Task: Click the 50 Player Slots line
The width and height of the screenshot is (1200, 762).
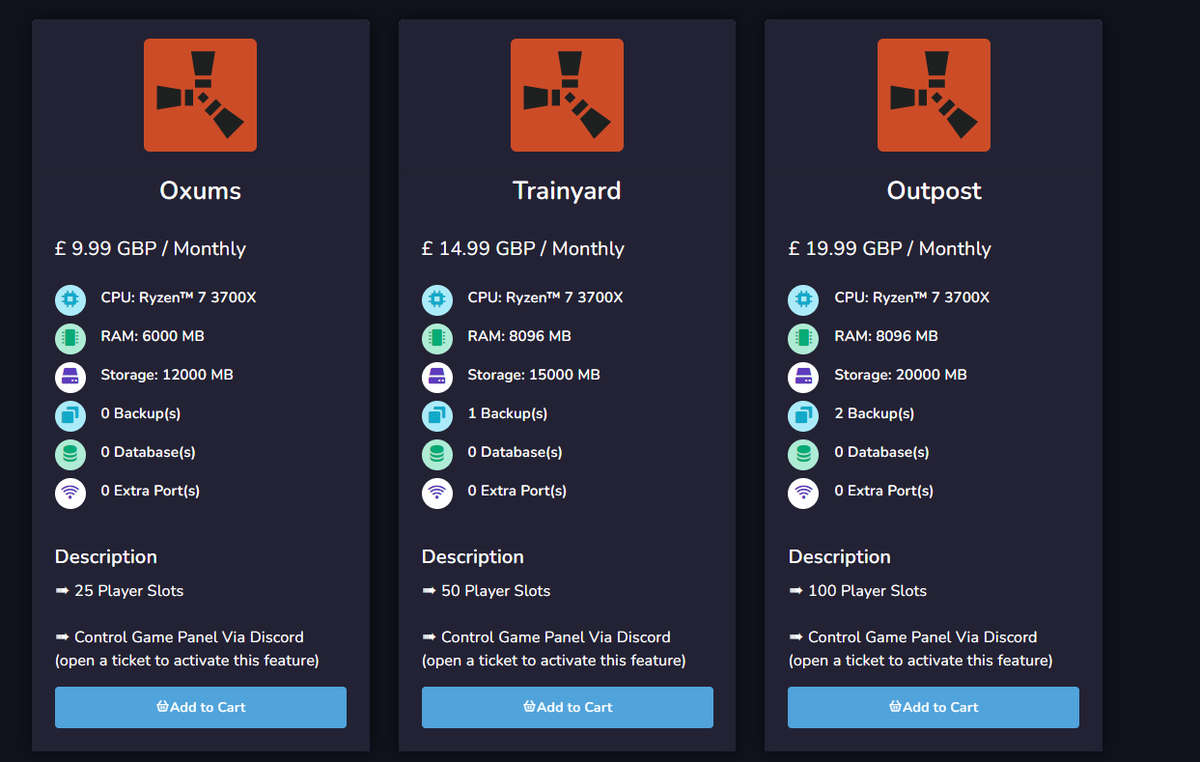Action: coord(486,591)
